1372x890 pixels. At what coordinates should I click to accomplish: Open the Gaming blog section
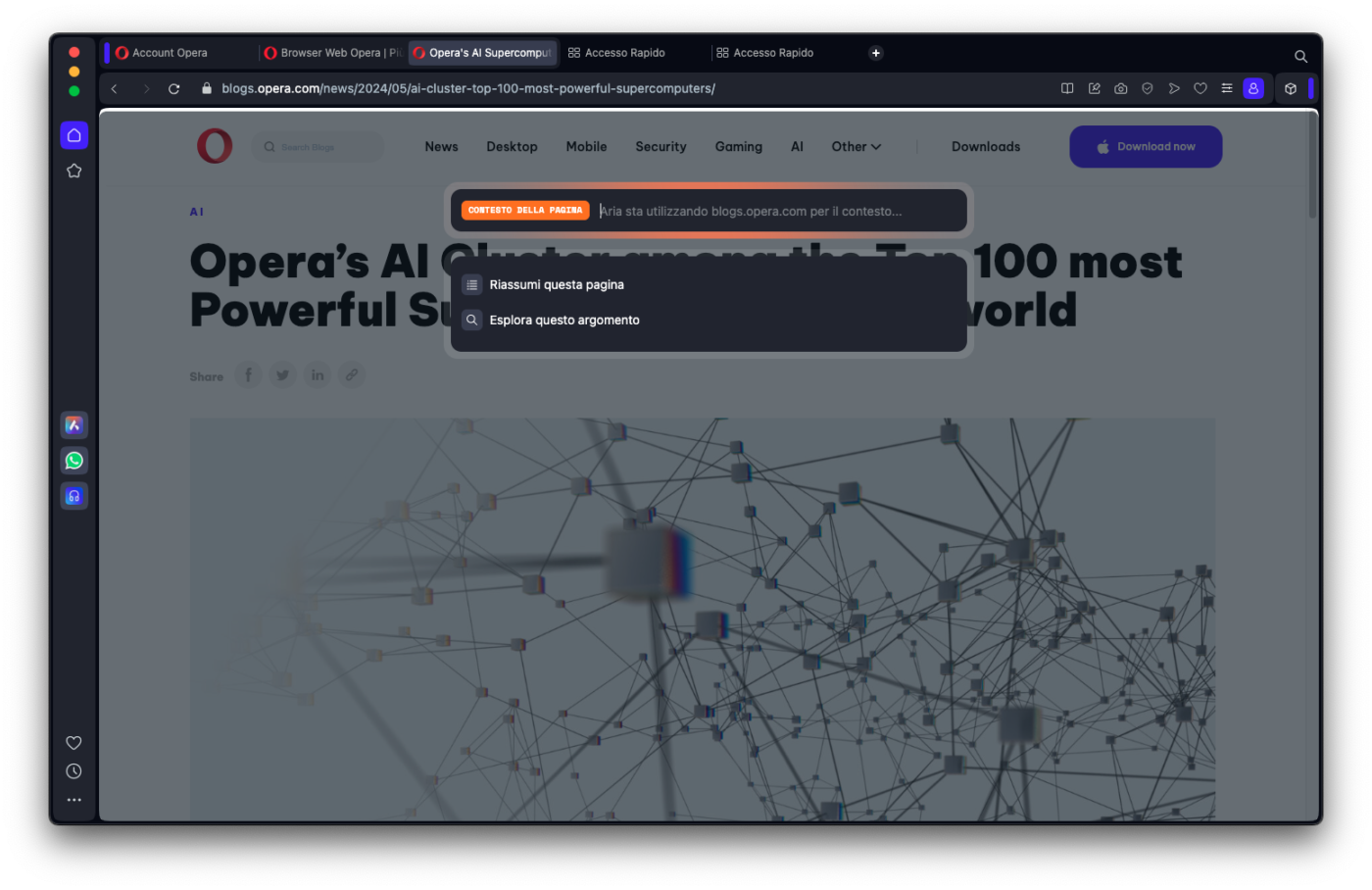738,147
